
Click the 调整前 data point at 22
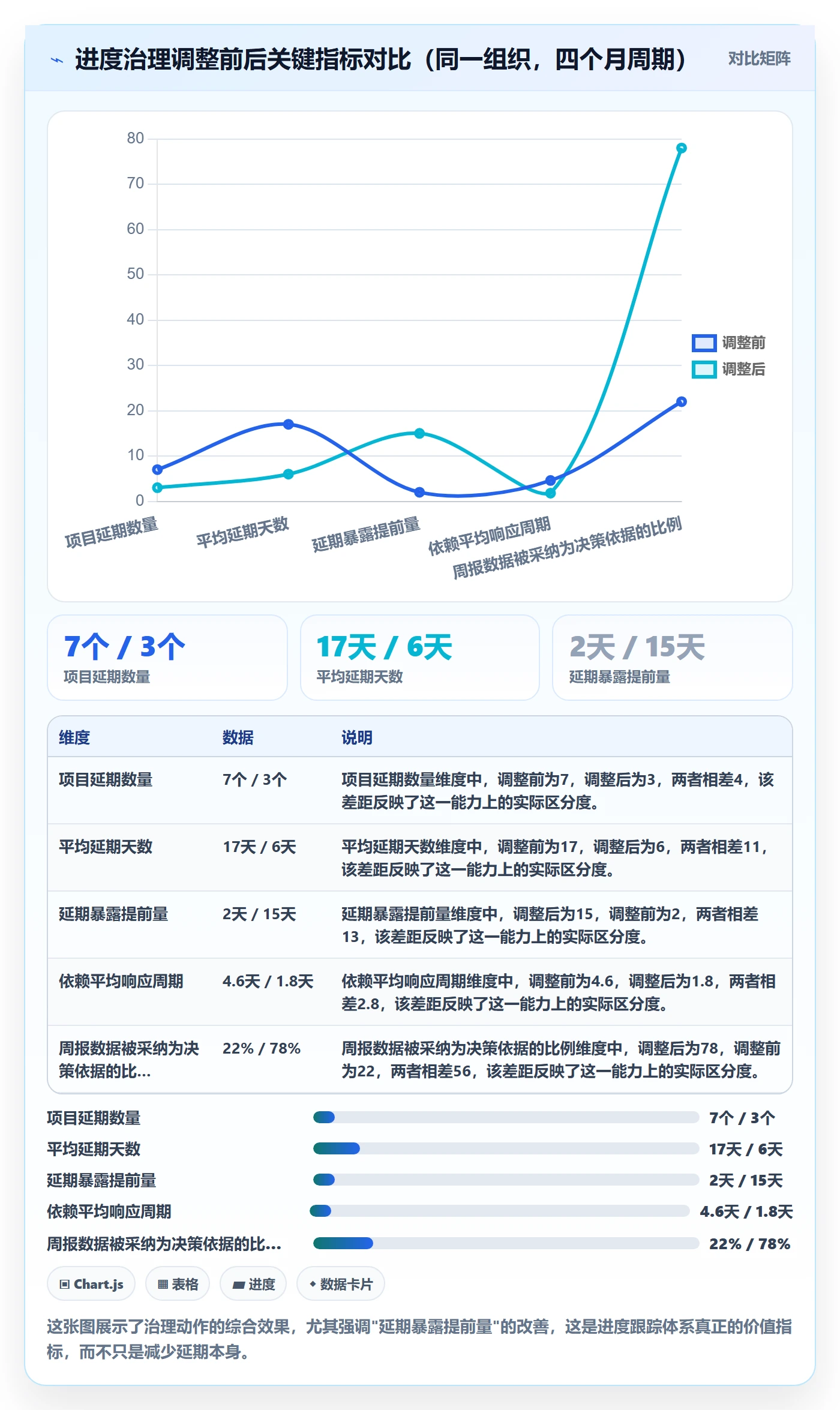pyautogui.click(x=681, y=402)
